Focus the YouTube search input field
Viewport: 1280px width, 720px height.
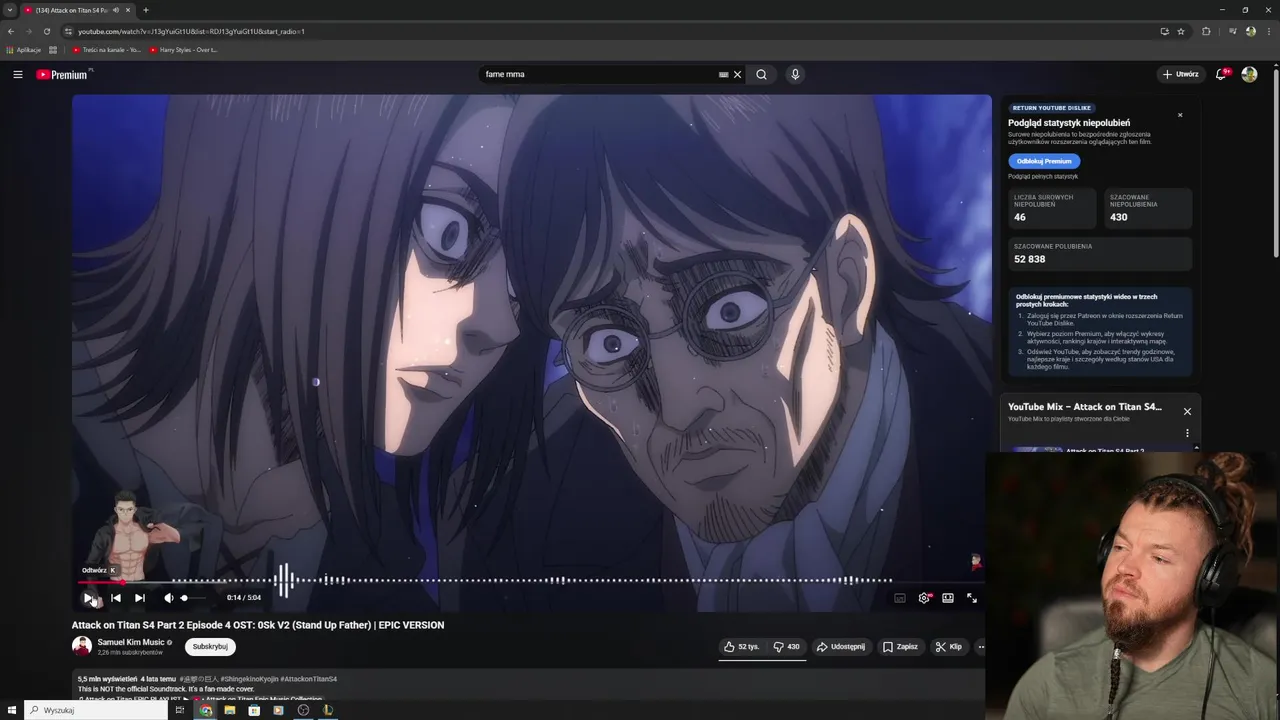click(x=598, y=74)
